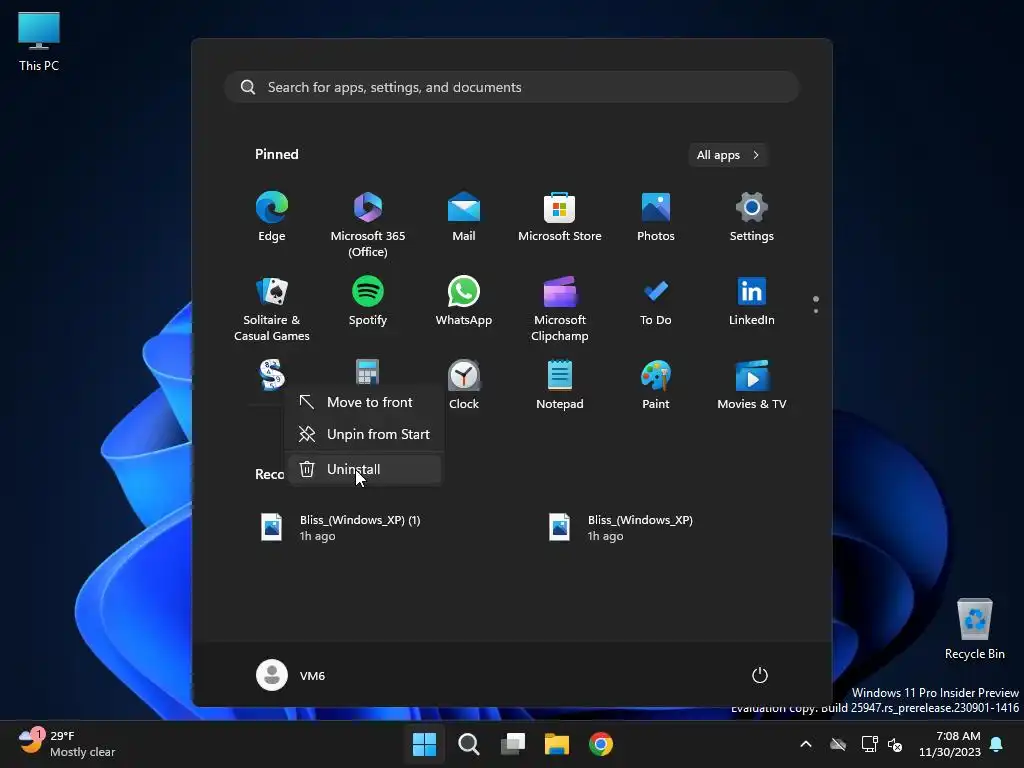Open Microsoft Store from pinned apps
1024x768 pixels.
(x=560, y=217)
